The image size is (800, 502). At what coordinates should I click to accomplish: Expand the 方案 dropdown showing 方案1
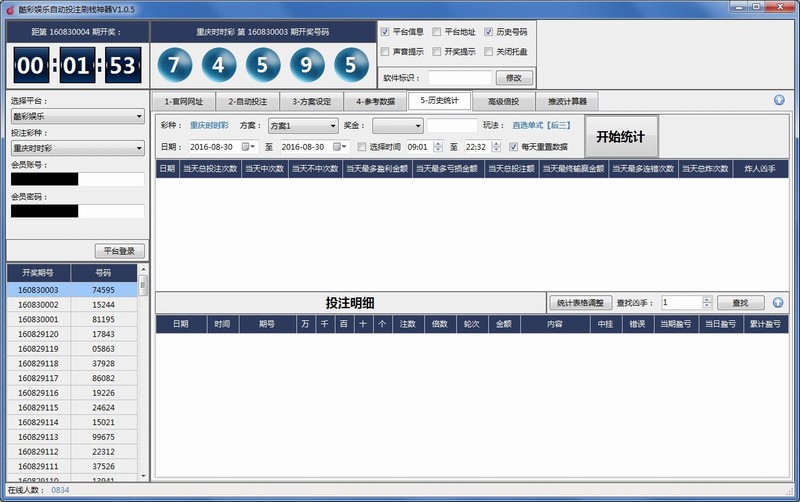[x=304, y=126]
